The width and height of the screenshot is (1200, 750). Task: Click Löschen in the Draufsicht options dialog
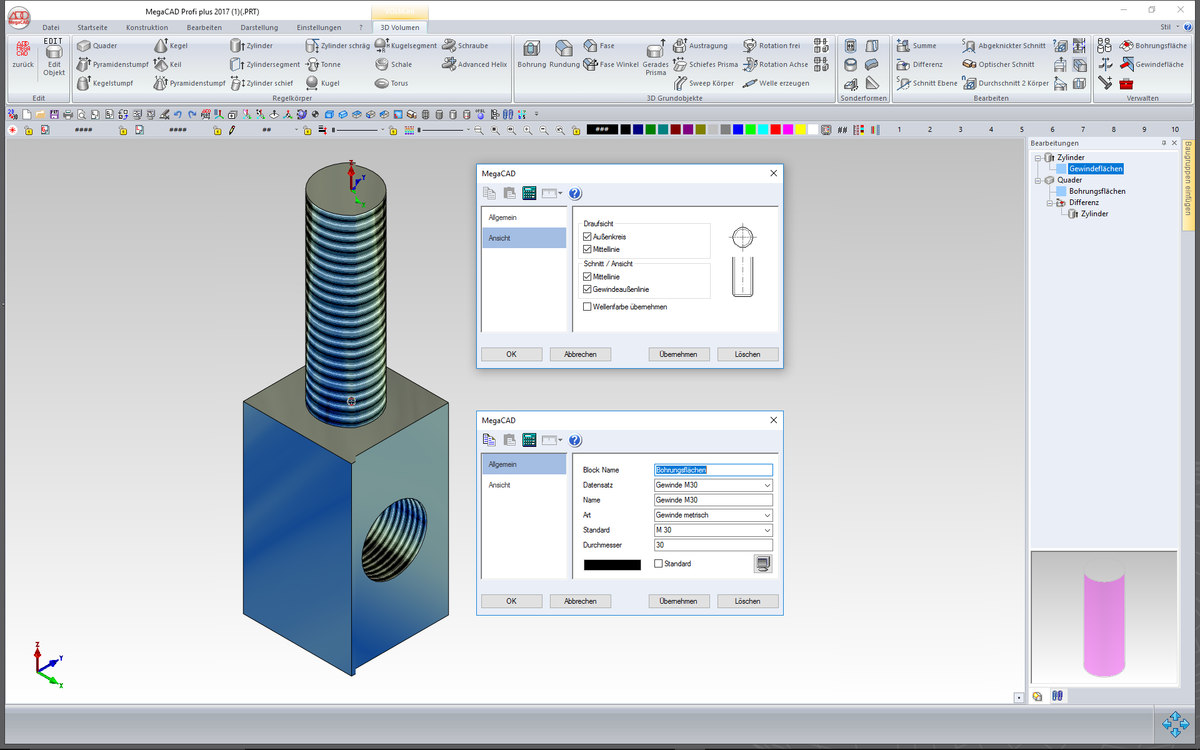pos(747,354)
